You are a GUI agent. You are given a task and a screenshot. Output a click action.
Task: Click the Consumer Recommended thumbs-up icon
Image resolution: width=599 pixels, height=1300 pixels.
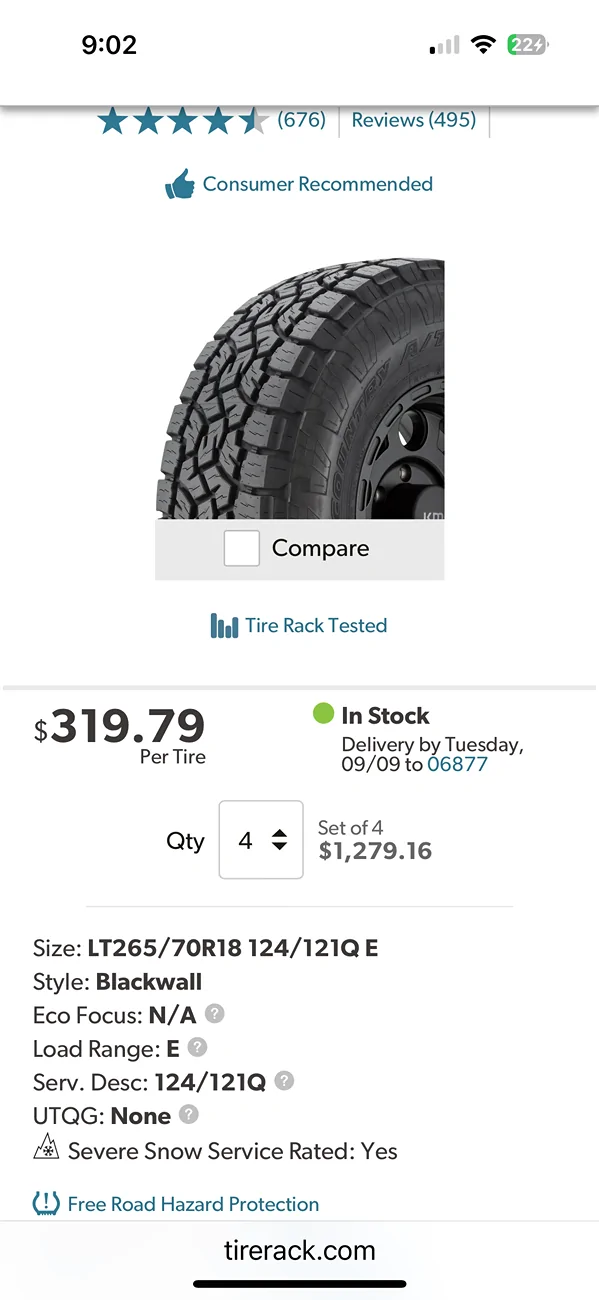[x=181, y=183]
